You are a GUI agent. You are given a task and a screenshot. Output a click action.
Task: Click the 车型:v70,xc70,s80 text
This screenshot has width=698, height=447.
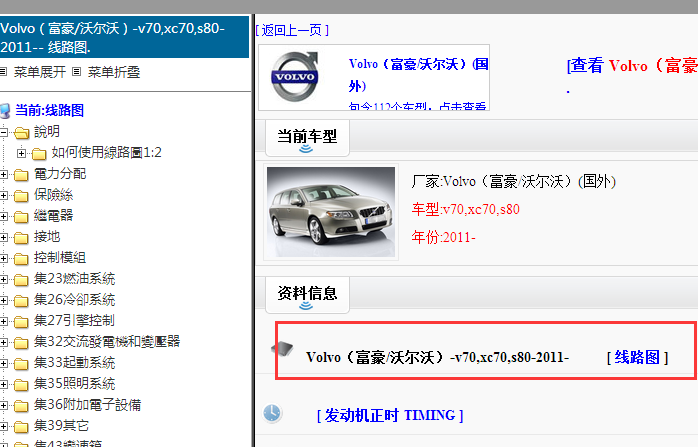click(x=466, y=209)
